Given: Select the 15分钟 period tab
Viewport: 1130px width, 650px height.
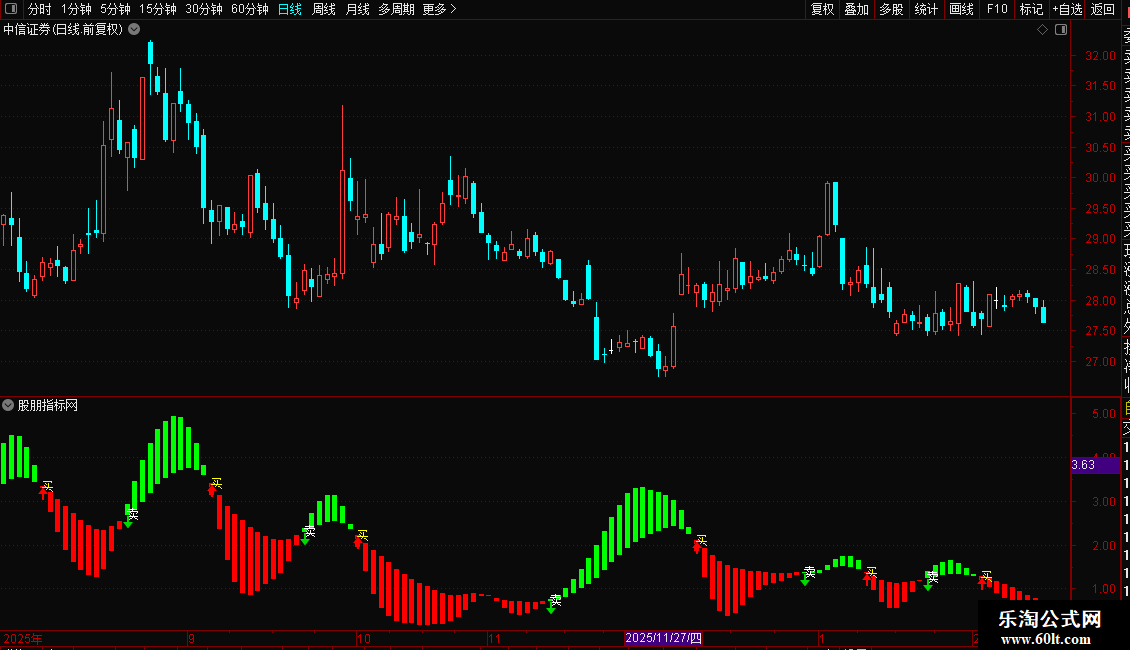Looking at the screenshot, I should 157,9.
